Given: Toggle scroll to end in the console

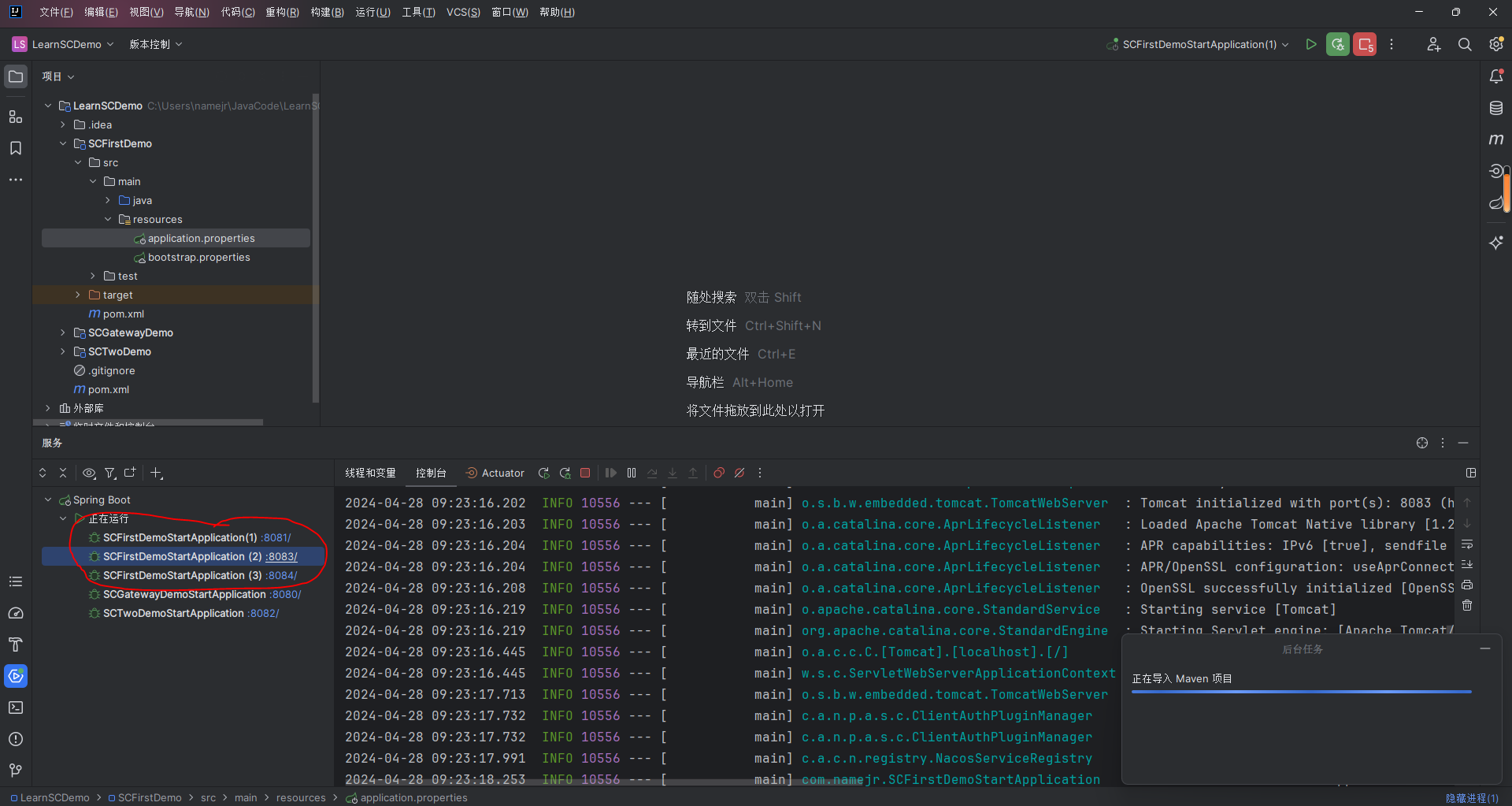Looking at the screenshot, I should pos(1467,564).
